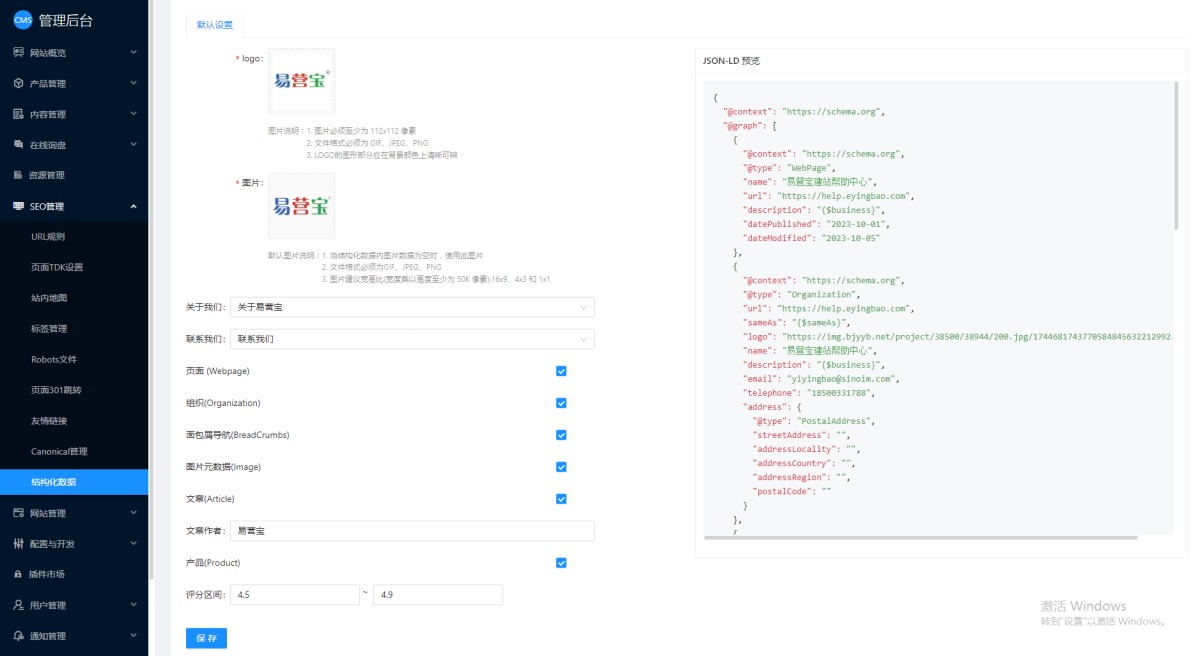The width and height of the screenshot is (1200, 656).
Task: Click the 保存 button
Action: (x=206, y=638)
